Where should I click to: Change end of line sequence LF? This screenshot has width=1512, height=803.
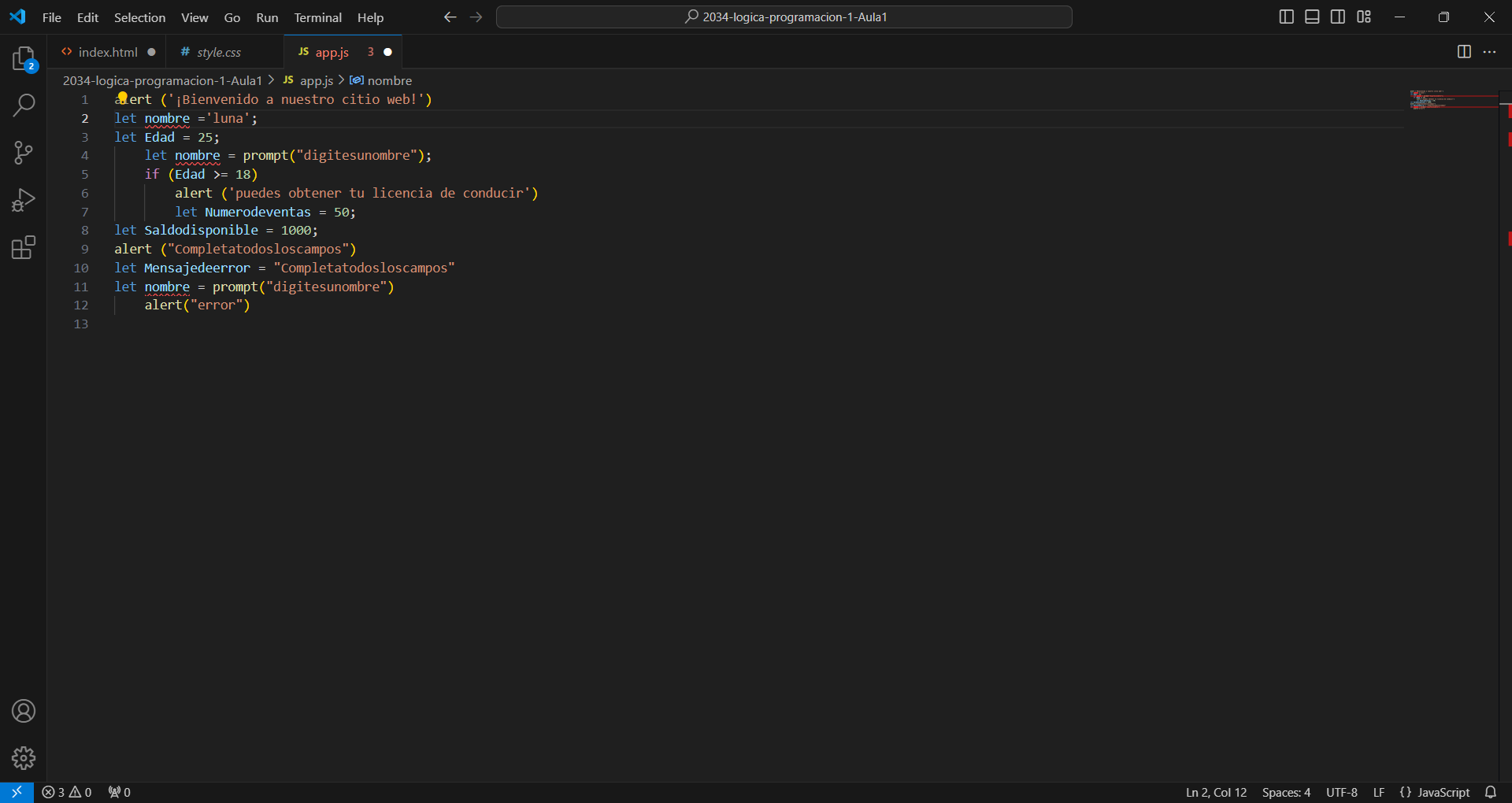point(1379,792)
